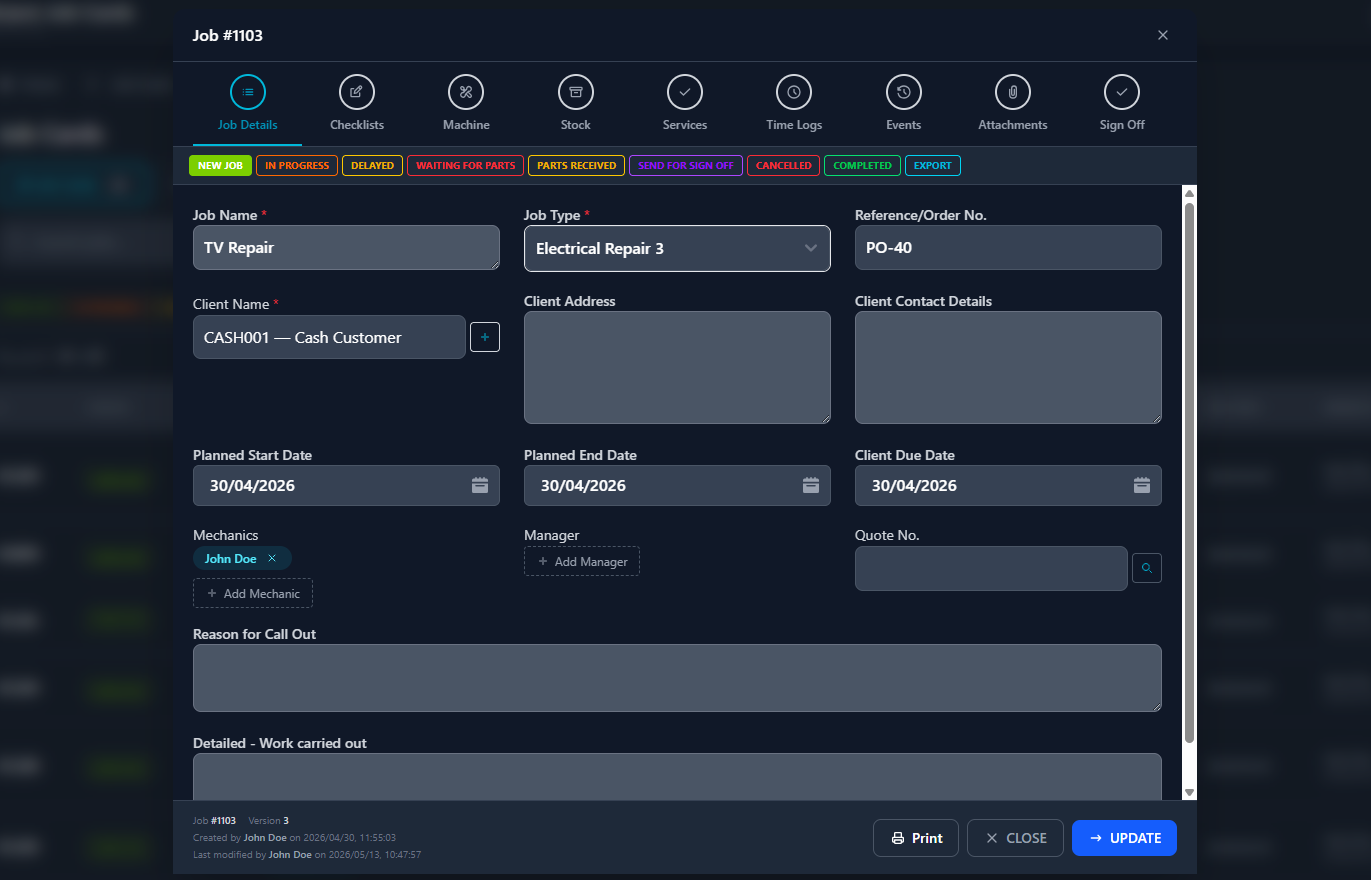The image size is (1371, 880).
Task: Remove John Doe from Mechanics
Action: pos(272,559)
